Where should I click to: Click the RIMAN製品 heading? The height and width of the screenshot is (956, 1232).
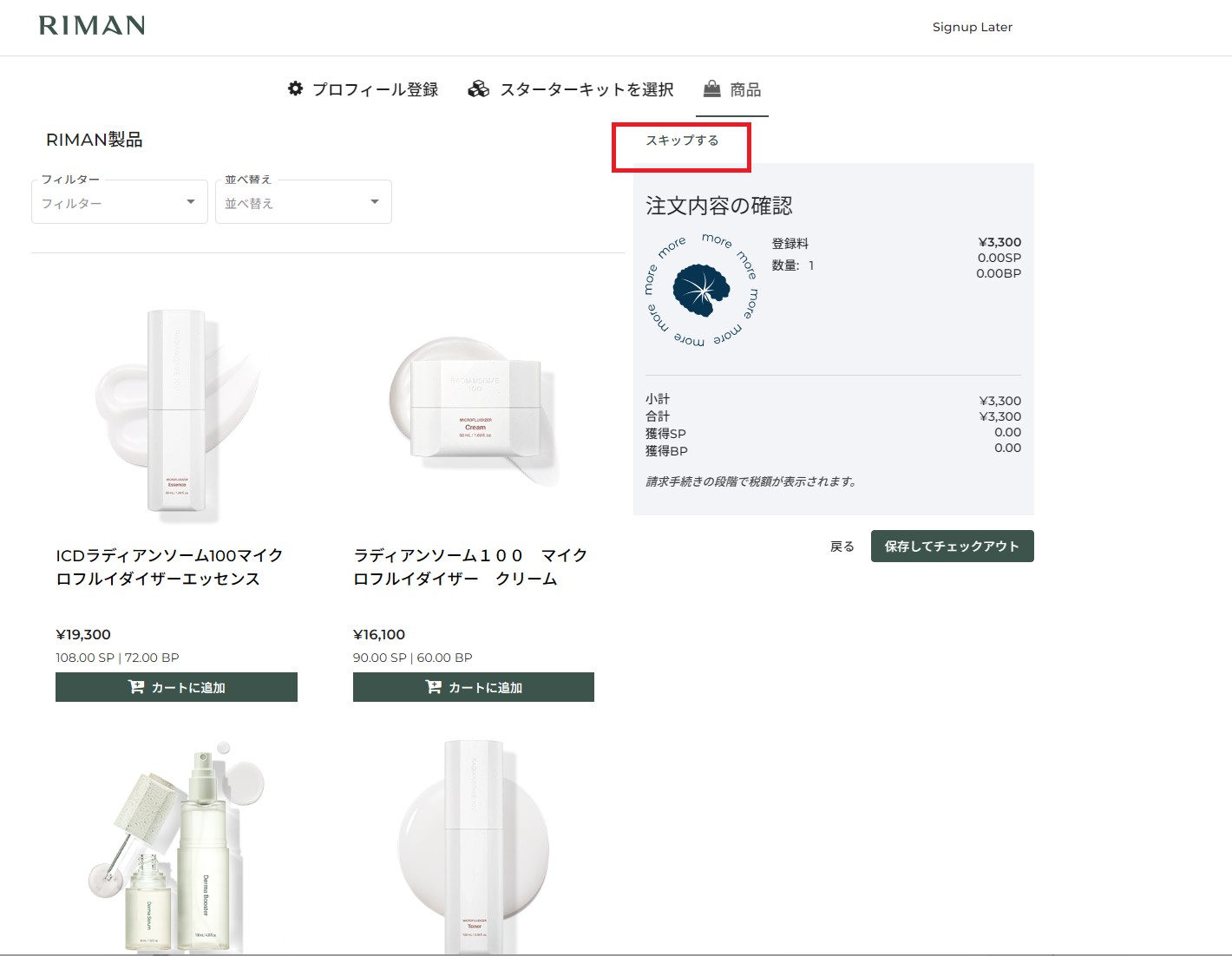95,140
